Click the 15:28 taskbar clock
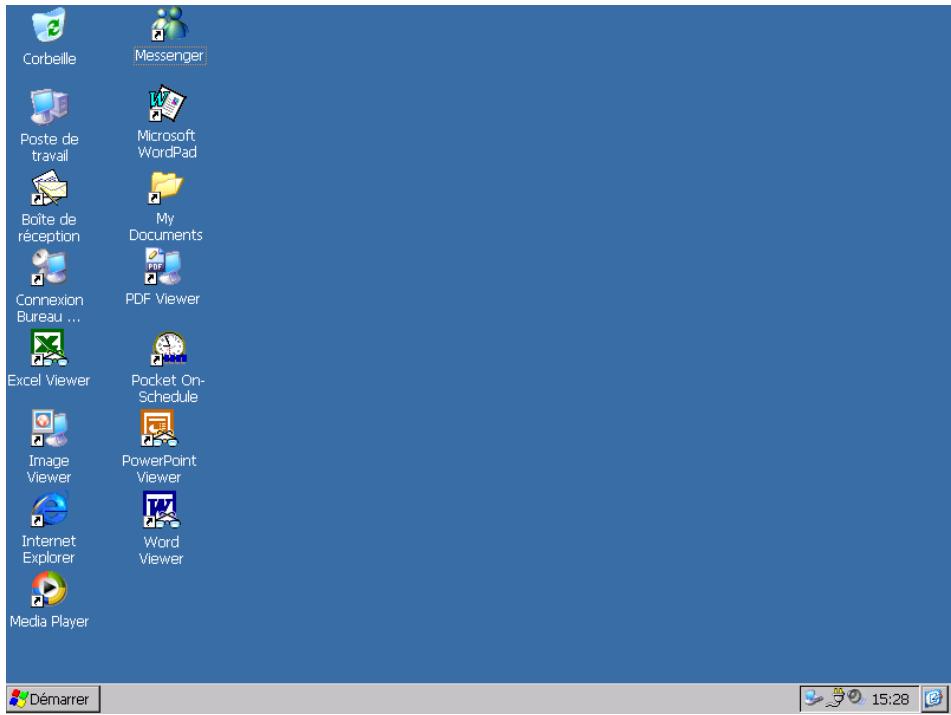The image size is (951, 715). coord(890,699)
